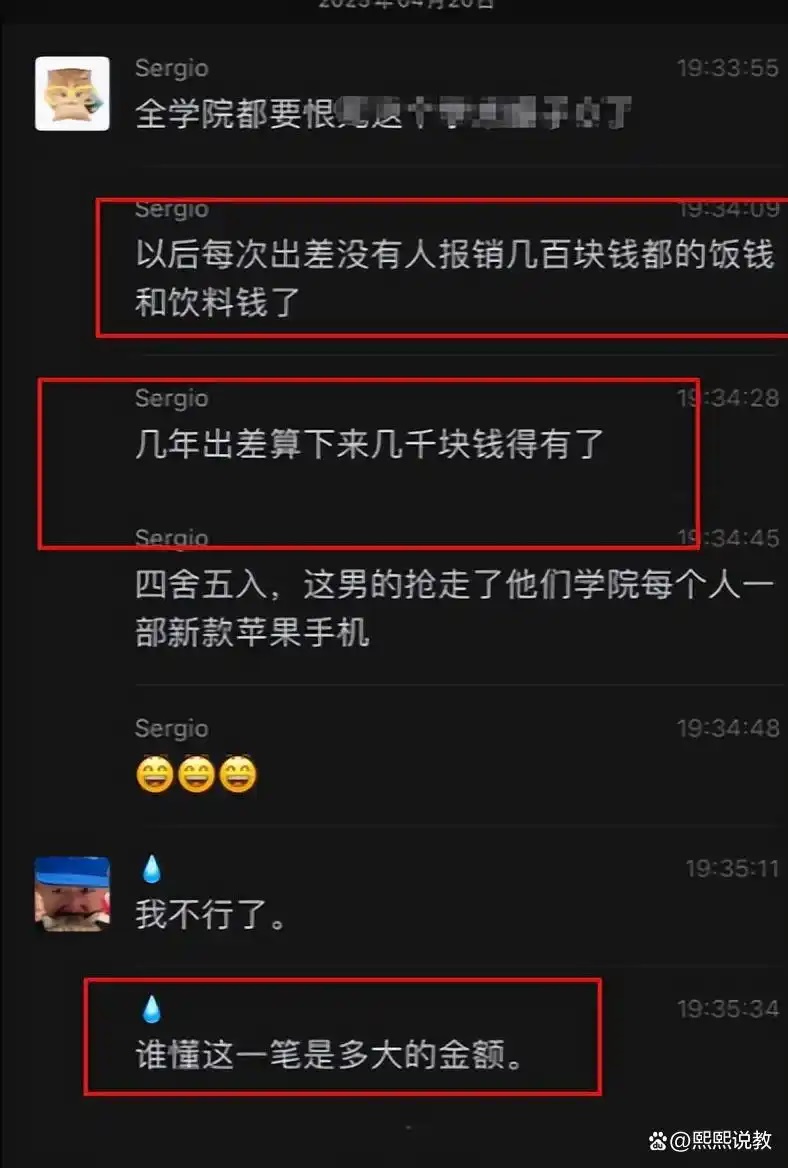The image size is (788, 1168).
Task: Click Sergio's cat avatar at top
Action: point(72,94)
